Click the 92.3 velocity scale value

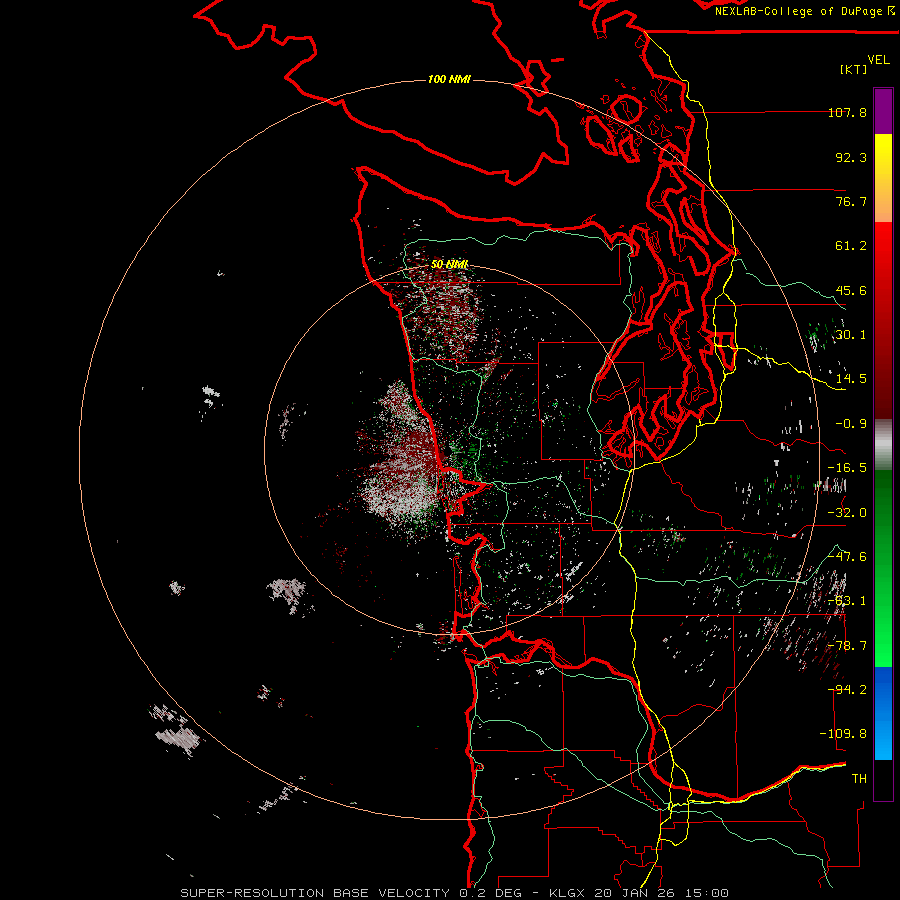point(851,157)
